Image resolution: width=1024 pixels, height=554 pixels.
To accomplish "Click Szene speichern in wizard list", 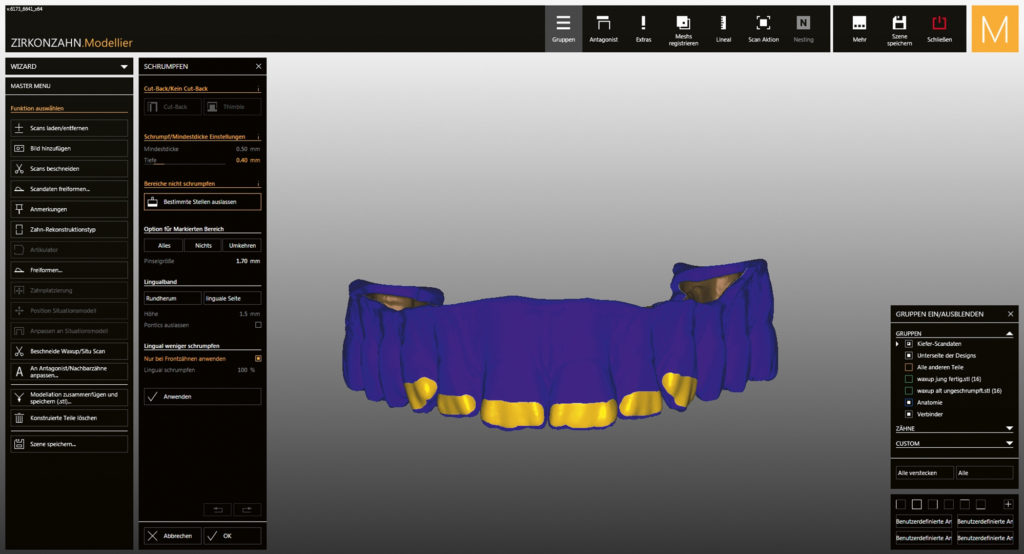I will coord(69,444).
